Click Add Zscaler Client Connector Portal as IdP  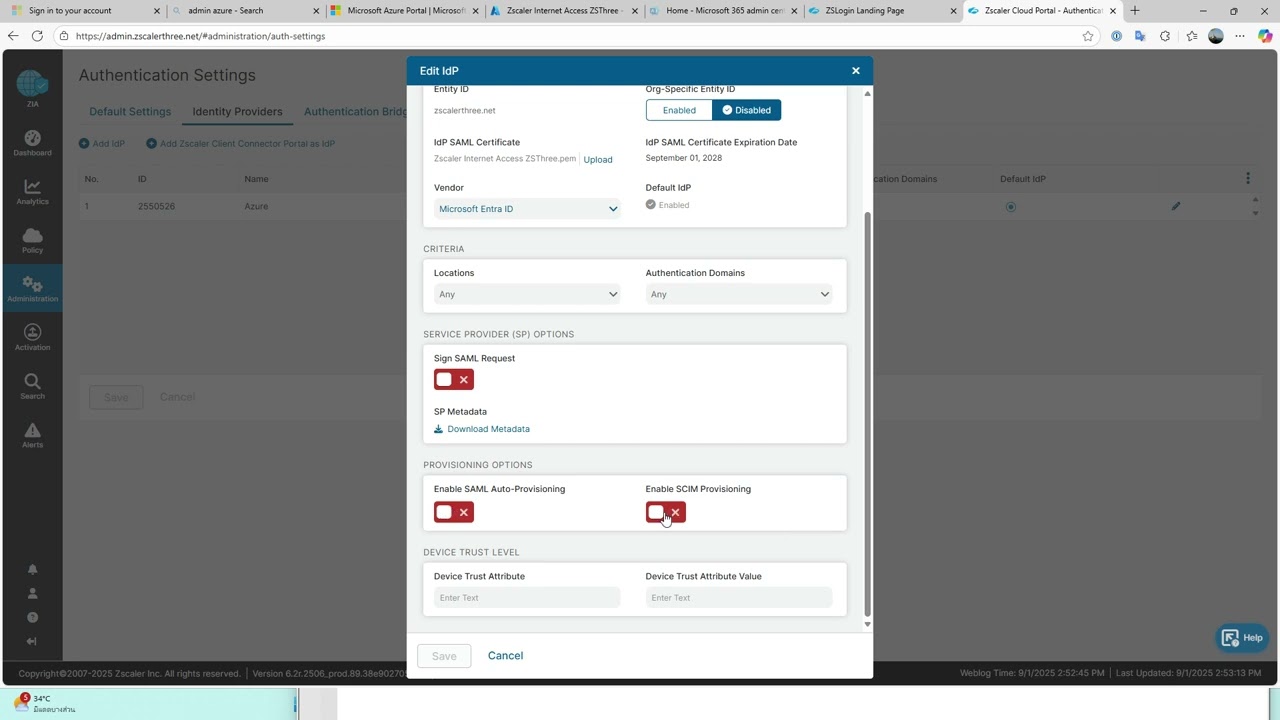pyautogui.click(x=240, y=144)
